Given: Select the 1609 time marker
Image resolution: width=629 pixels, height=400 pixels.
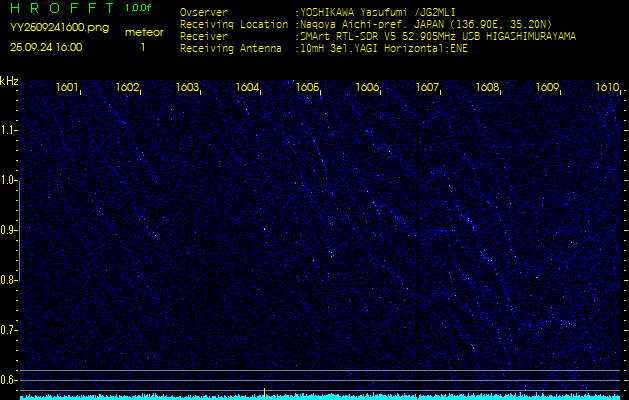Looking at the screenshot, I should [547, 87].
